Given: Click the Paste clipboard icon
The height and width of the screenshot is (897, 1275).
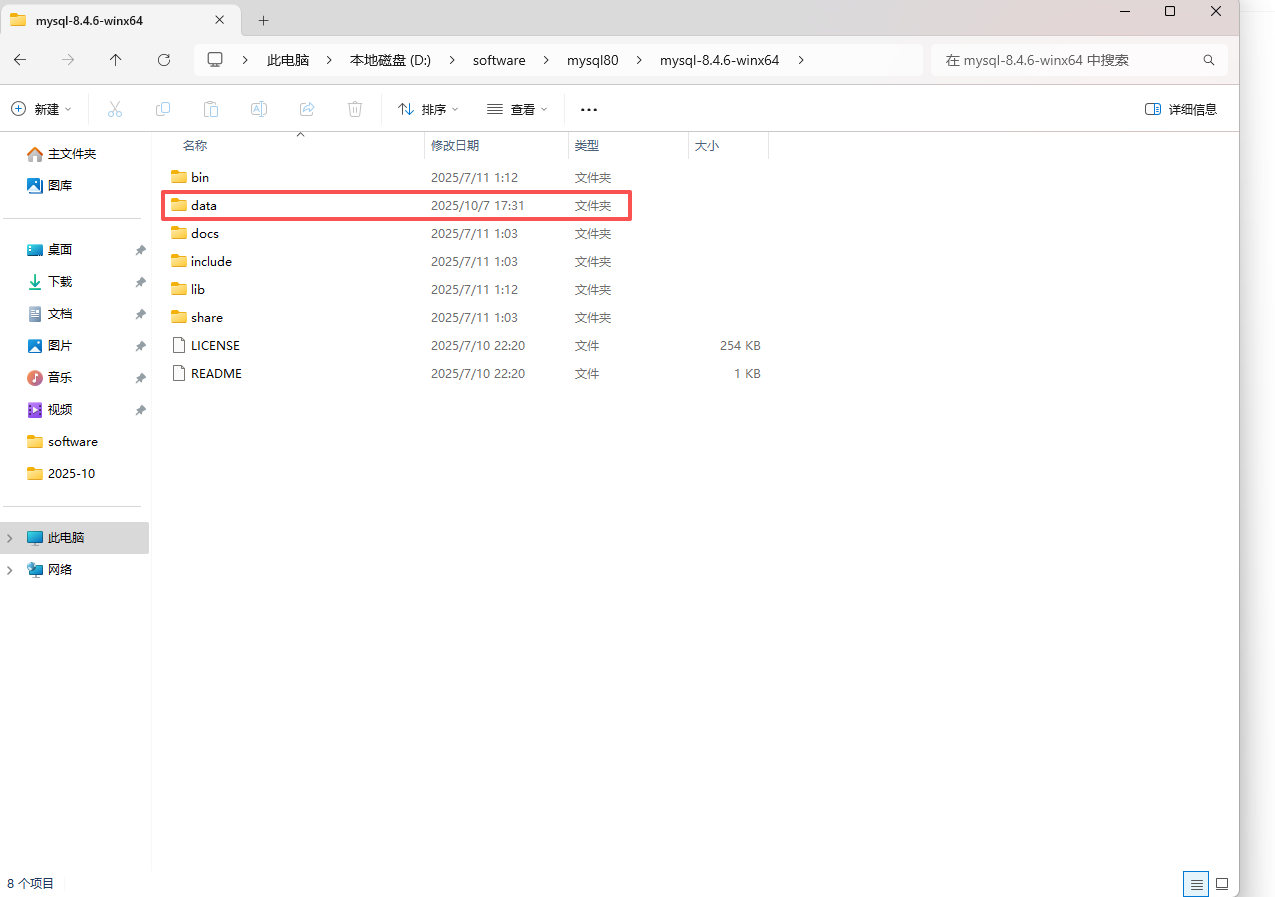Looking at the screenshot, I should 211,109.
